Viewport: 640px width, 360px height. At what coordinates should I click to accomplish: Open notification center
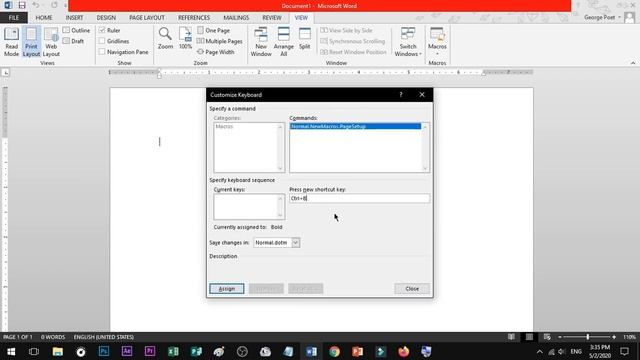[x=624, y=351]
